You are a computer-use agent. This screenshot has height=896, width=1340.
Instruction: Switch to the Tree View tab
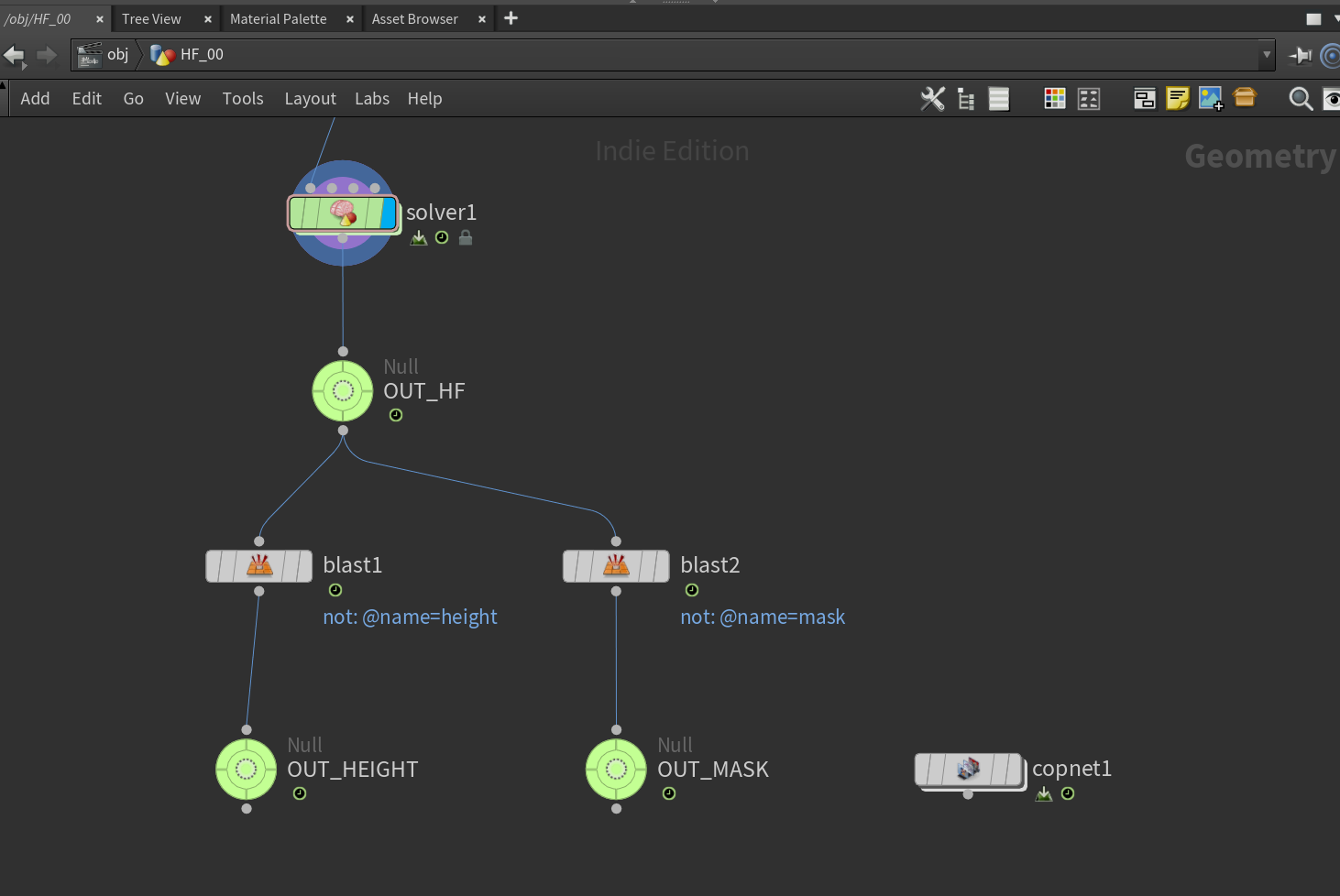click(151, 19)
